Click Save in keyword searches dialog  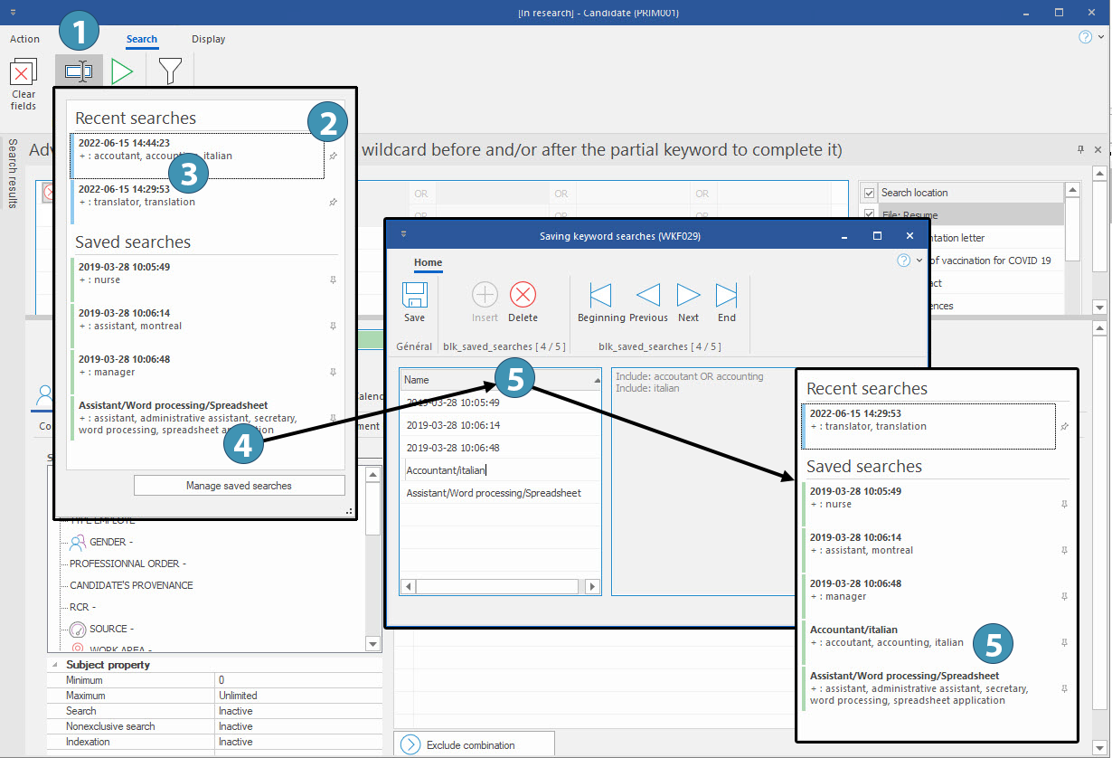414,295
